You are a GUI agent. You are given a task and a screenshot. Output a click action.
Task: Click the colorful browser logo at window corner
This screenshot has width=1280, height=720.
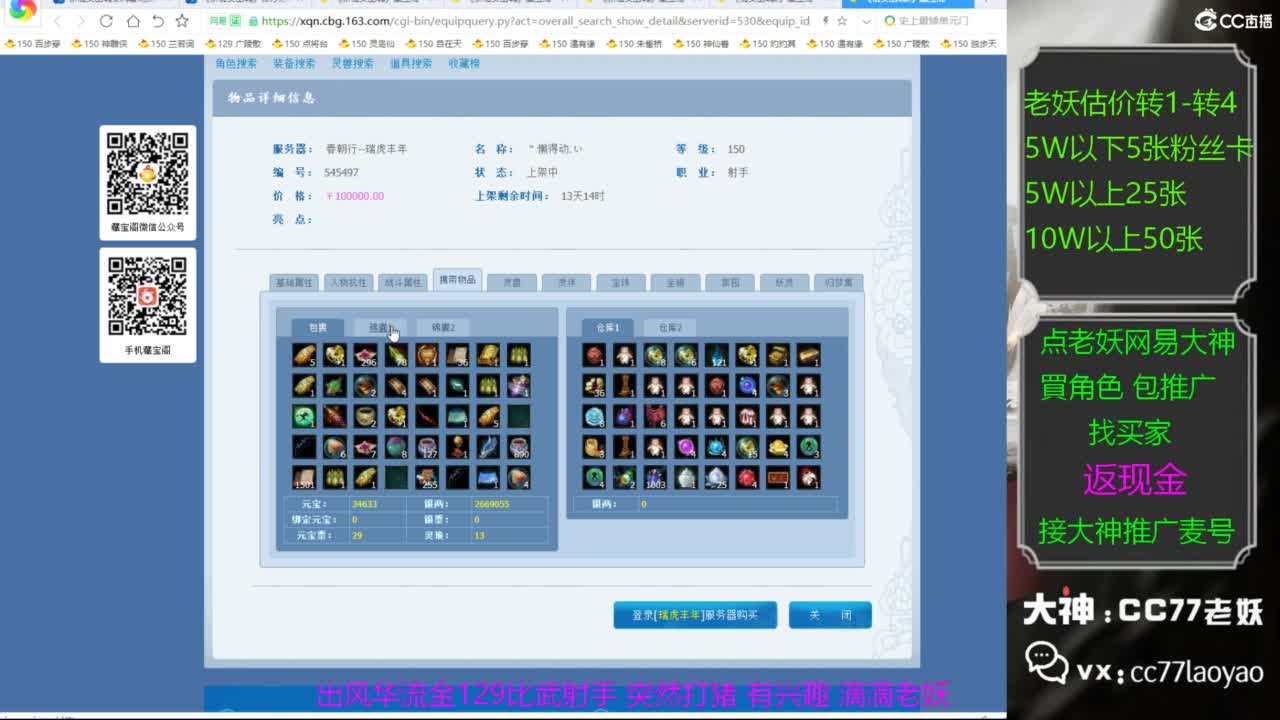tap(22, 10)
